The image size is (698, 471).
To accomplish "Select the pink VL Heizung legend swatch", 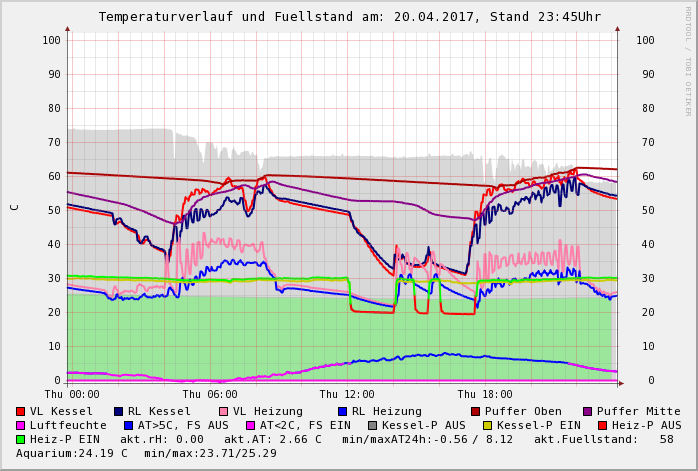I will coord(224,411).
